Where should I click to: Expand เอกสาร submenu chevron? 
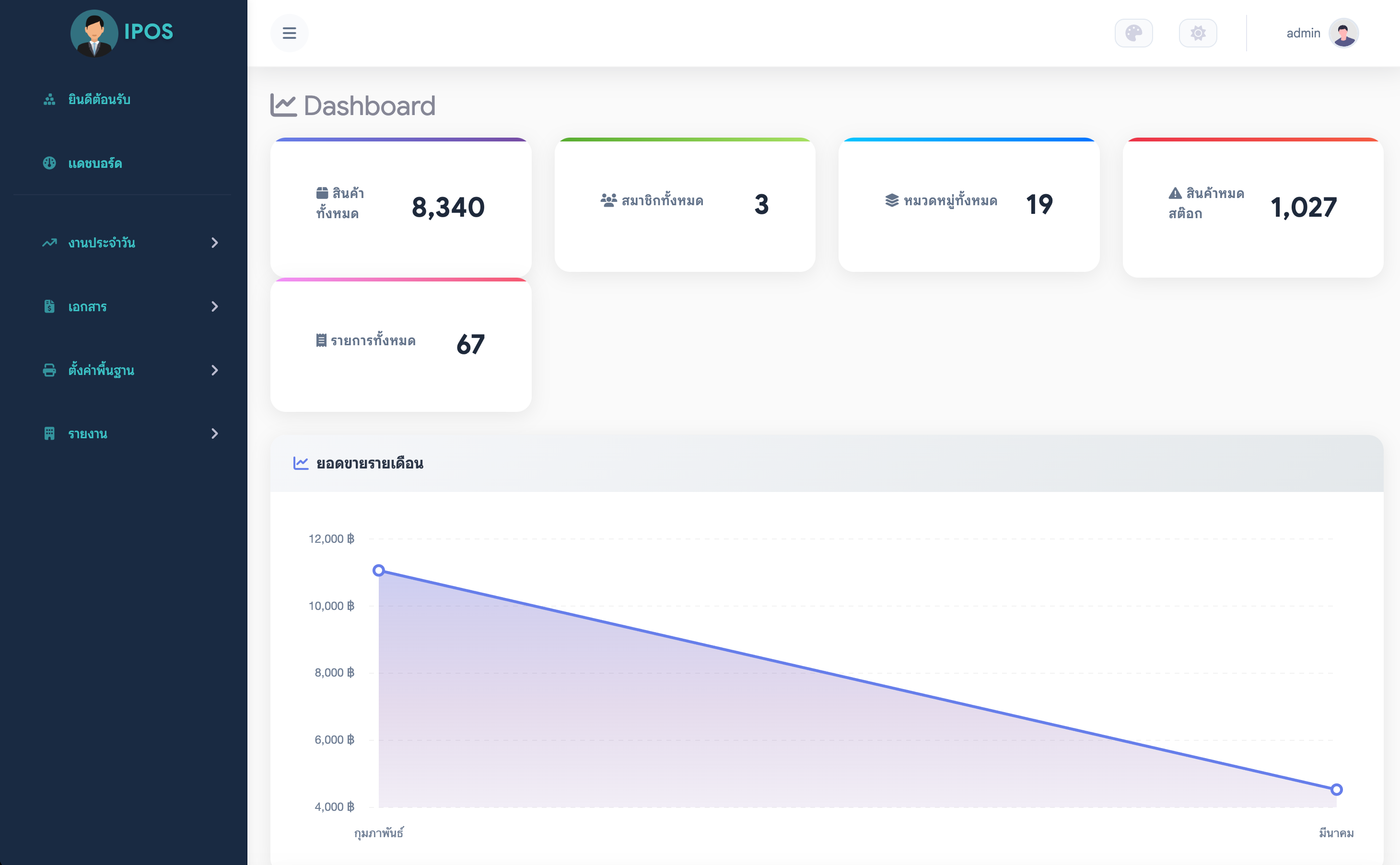tap(214, 307)
